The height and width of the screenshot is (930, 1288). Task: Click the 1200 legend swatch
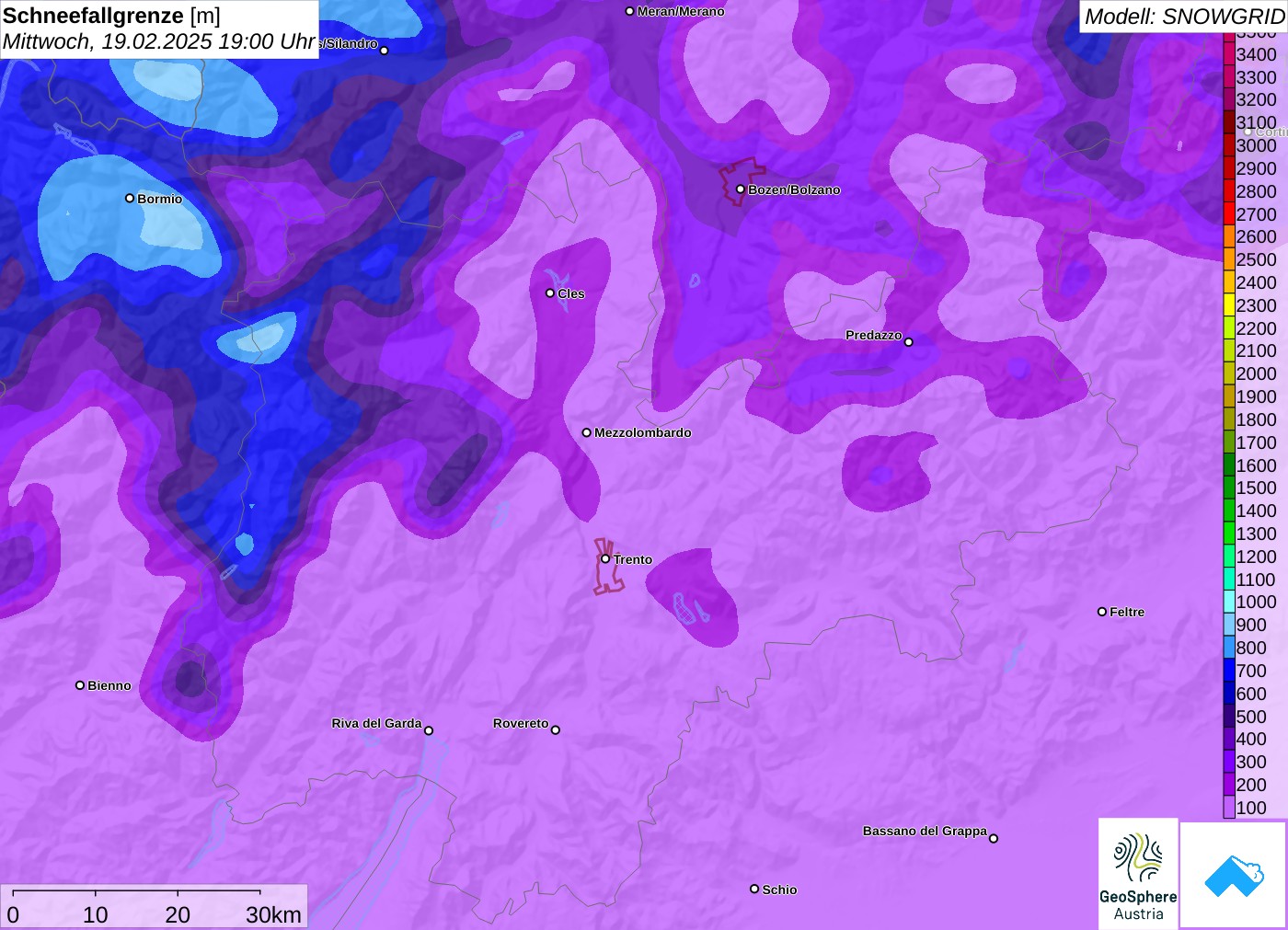[1229, 557]
